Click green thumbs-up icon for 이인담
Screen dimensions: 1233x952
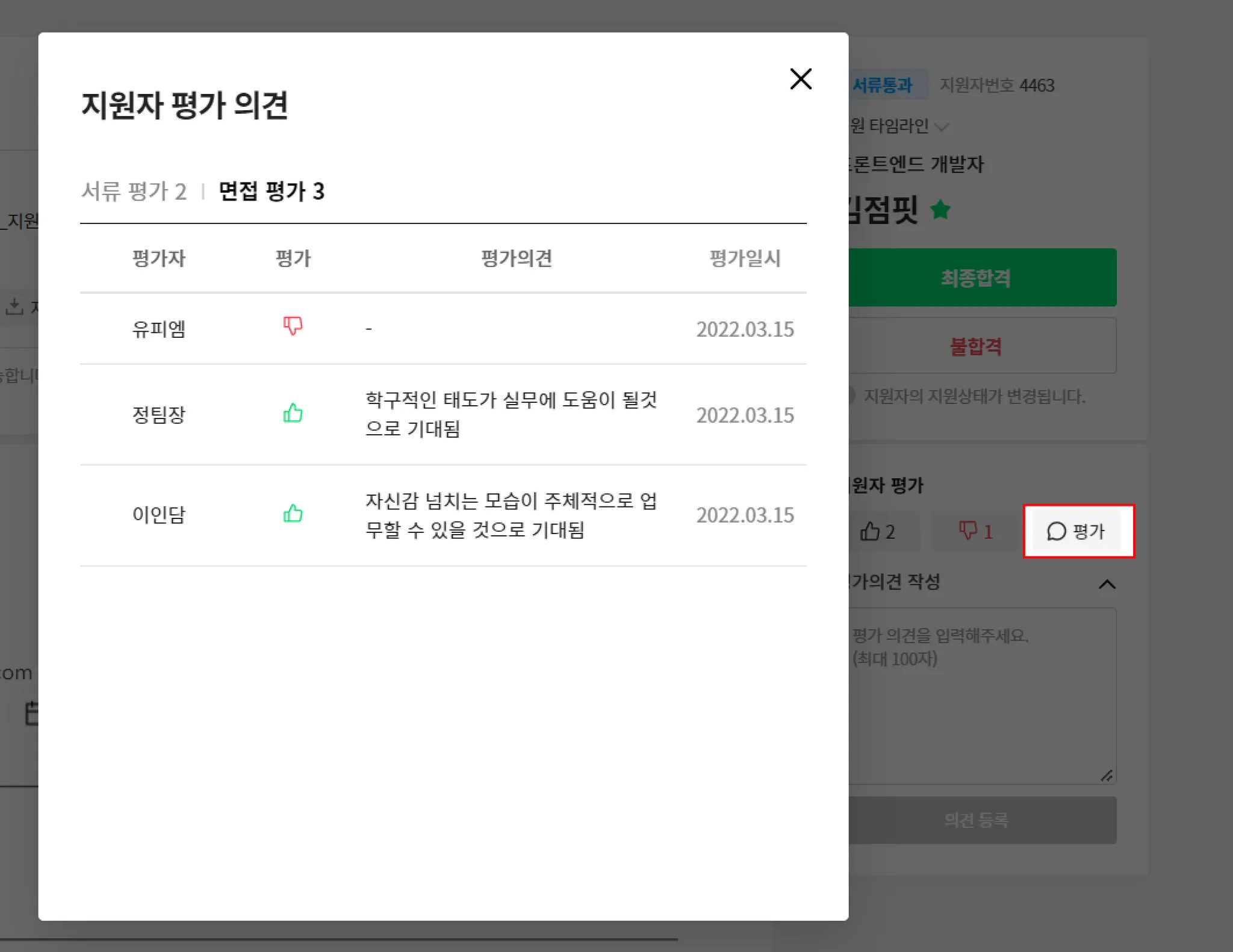tap(293, 514)
